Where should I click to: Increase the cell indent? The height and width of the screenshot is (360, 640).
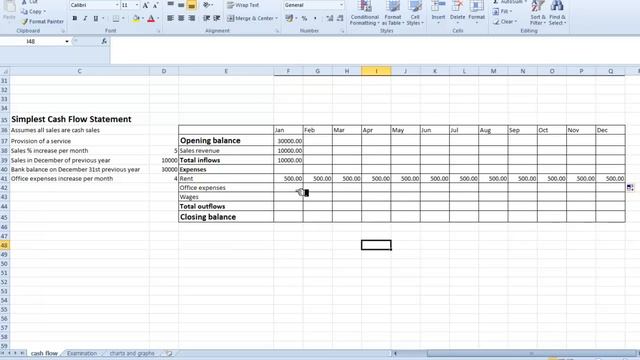217,18
